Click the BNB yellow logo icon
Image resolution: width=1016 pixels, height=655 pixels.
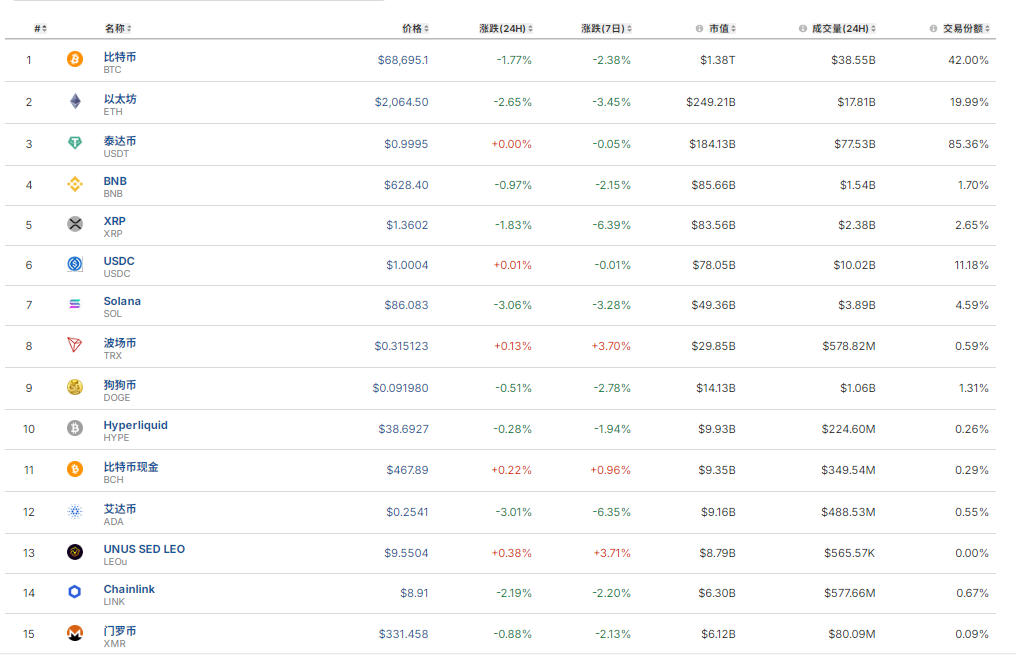75,185
